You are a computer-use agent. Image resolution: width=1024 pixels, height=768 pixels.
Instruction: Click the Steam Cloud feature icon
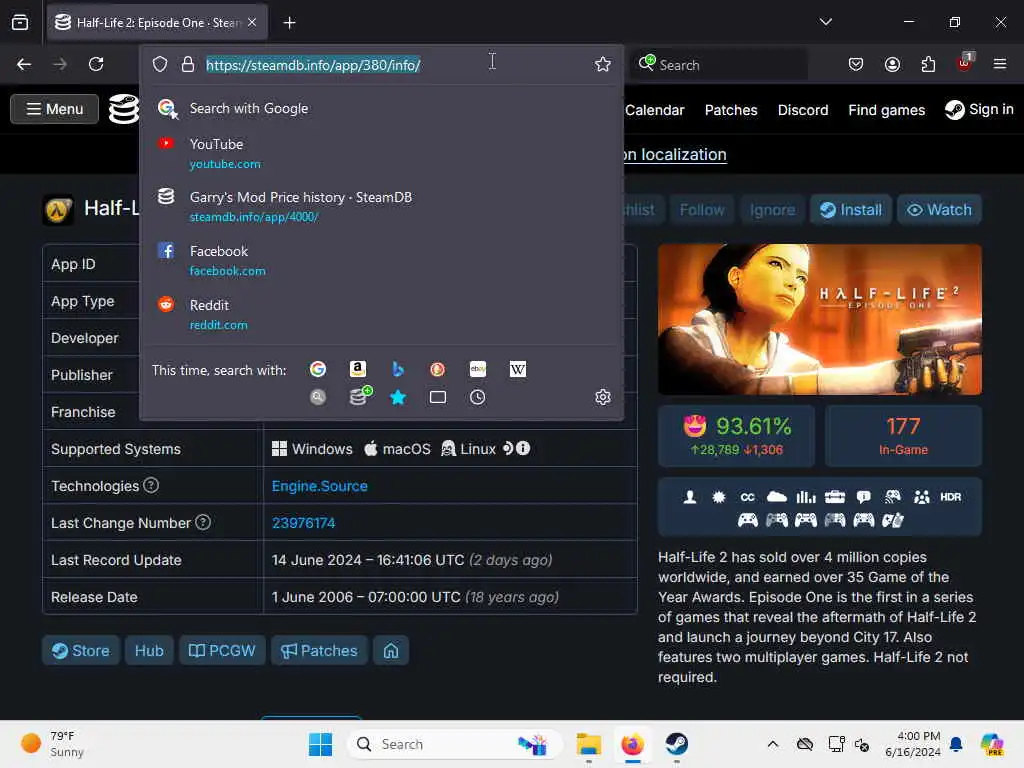tap(776, 497)
